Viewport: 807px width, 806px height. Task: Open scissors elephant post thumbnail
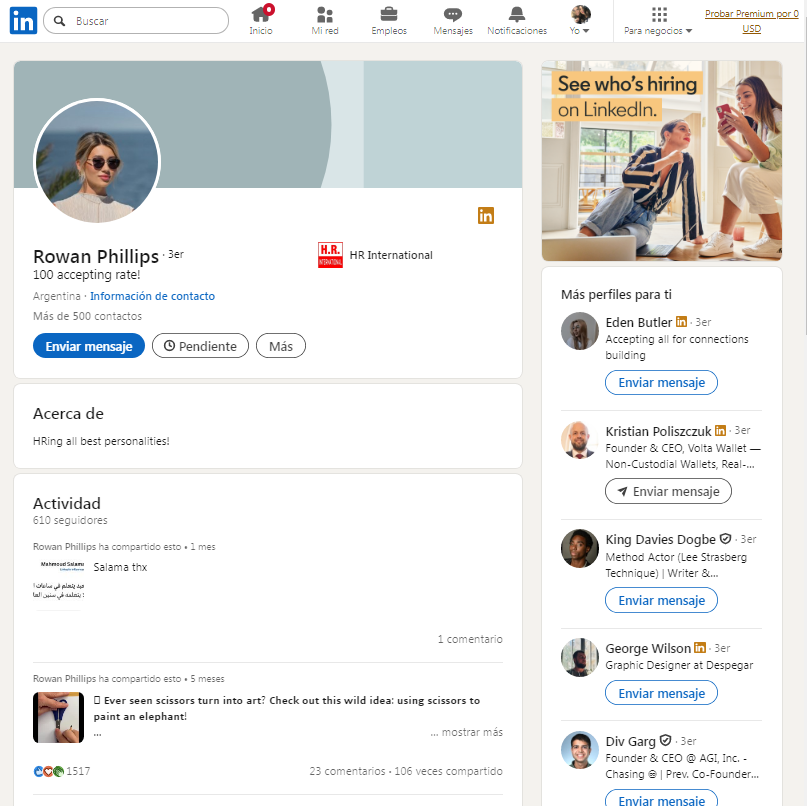(59, 717)
